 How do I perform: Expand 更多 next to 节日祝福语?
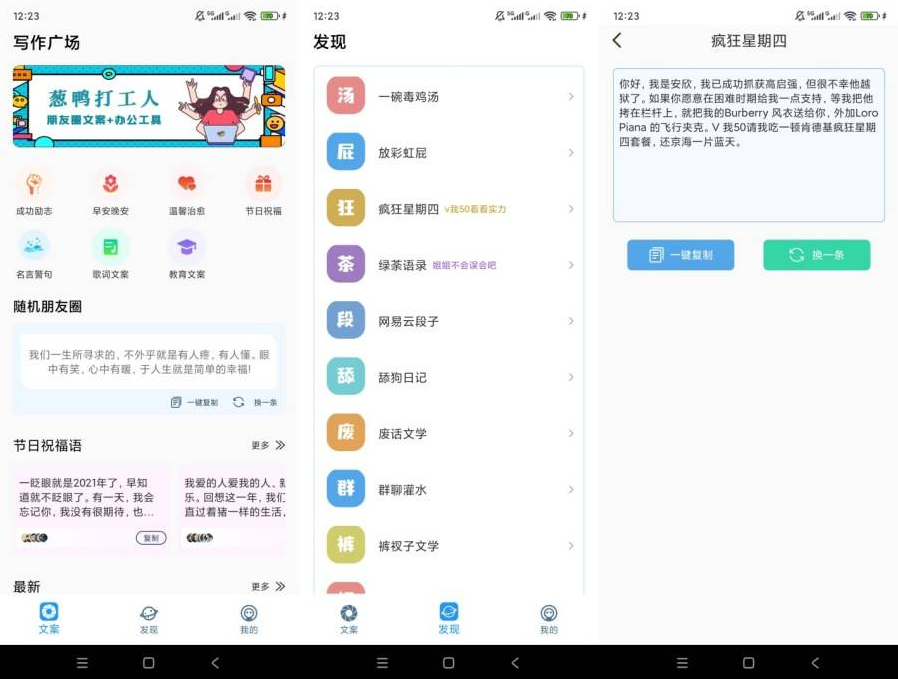pyautogui.click(x=268, y=445)
